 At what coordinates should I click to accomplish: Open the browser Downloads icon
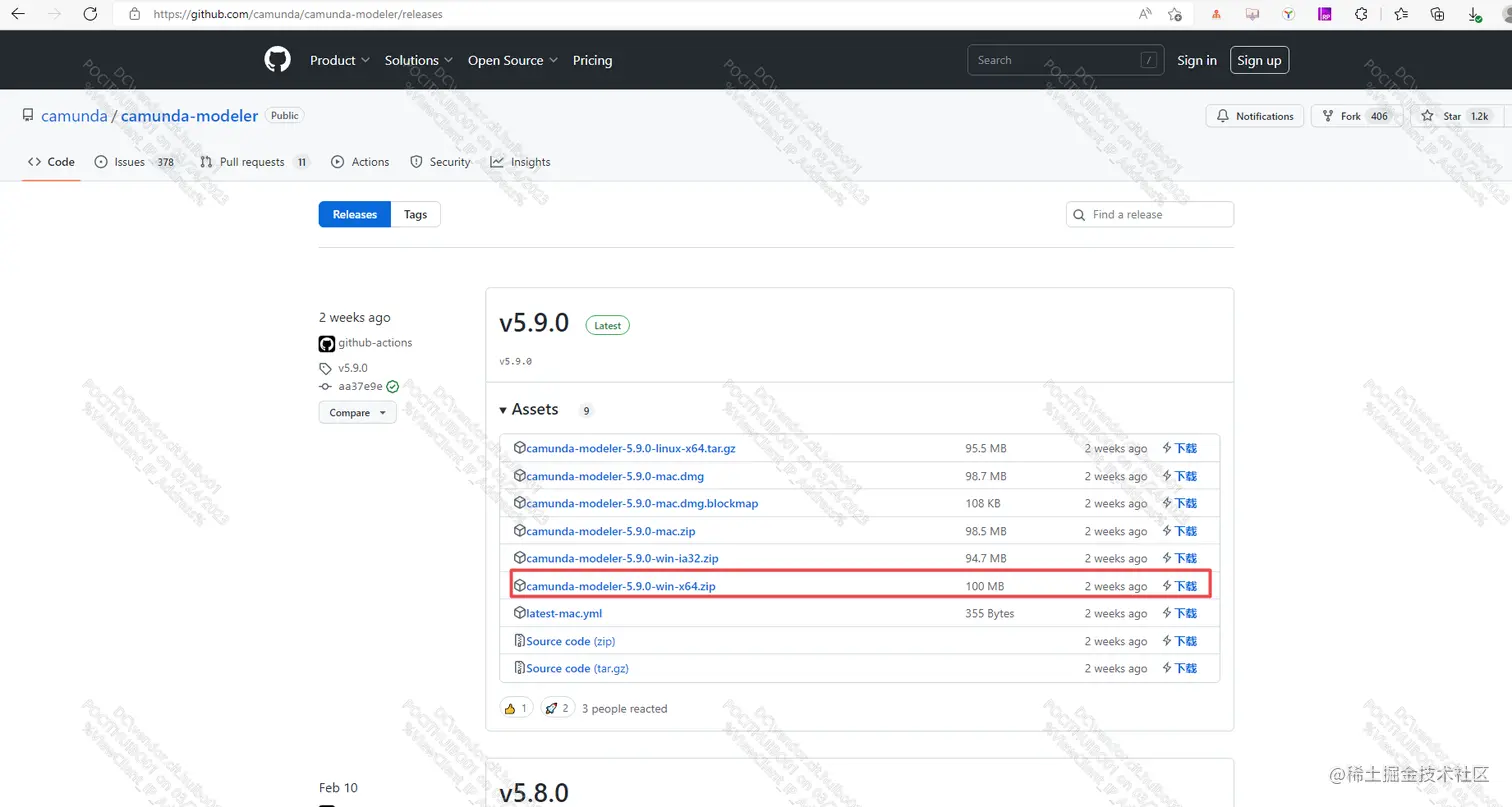tap(1474, 14)
